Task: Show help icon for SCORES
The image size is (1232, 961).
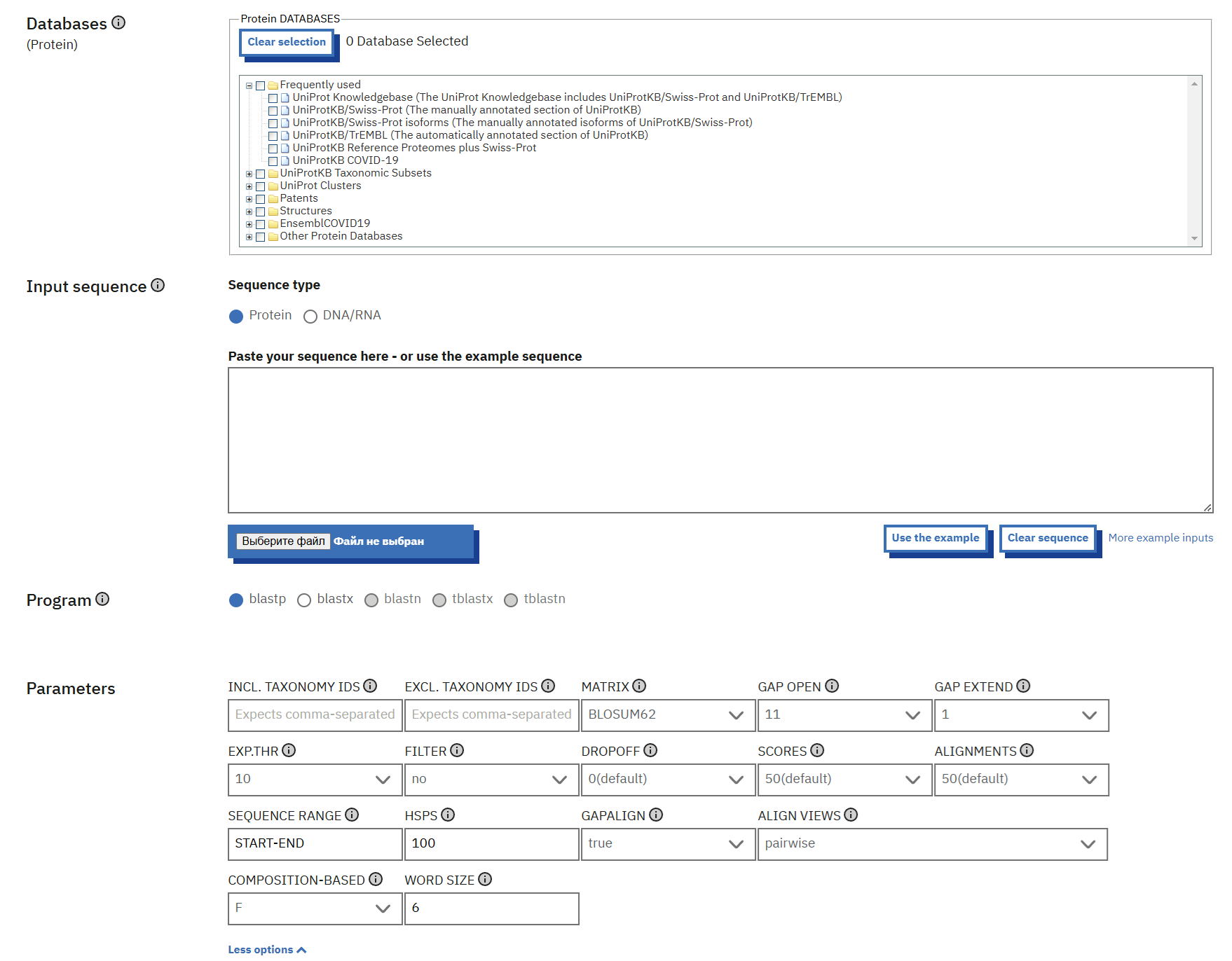Action: point(817,750)
